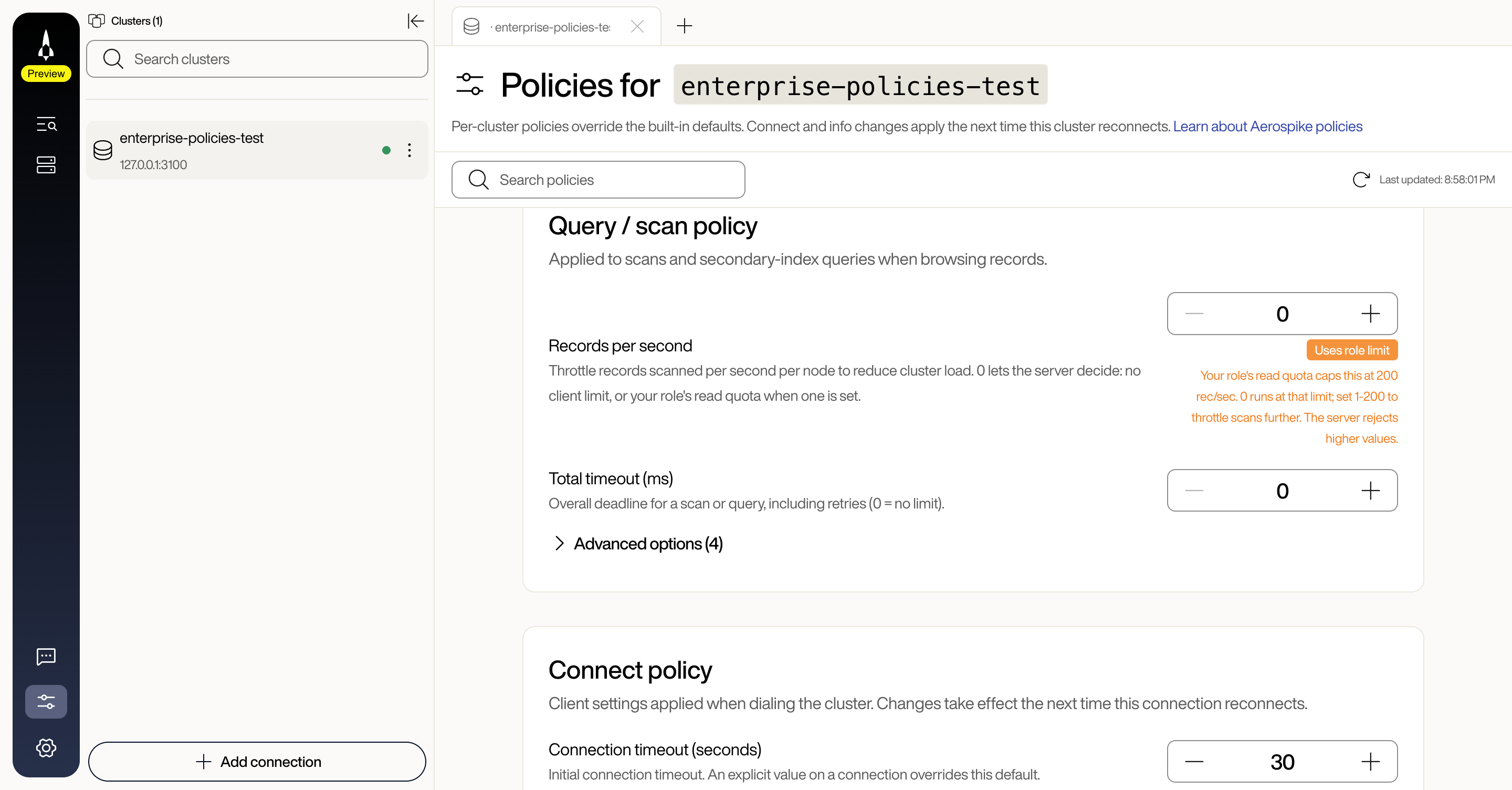Open the settings gear icon
This screenshot has height=790, width=1512.
[x=46, y=747]
